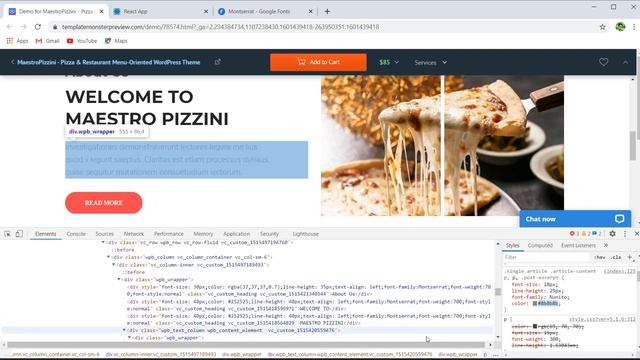This screenshot has width=640, height=360.
Task: Open the Chrome profile avatar
Action: [x=620, y=27]
